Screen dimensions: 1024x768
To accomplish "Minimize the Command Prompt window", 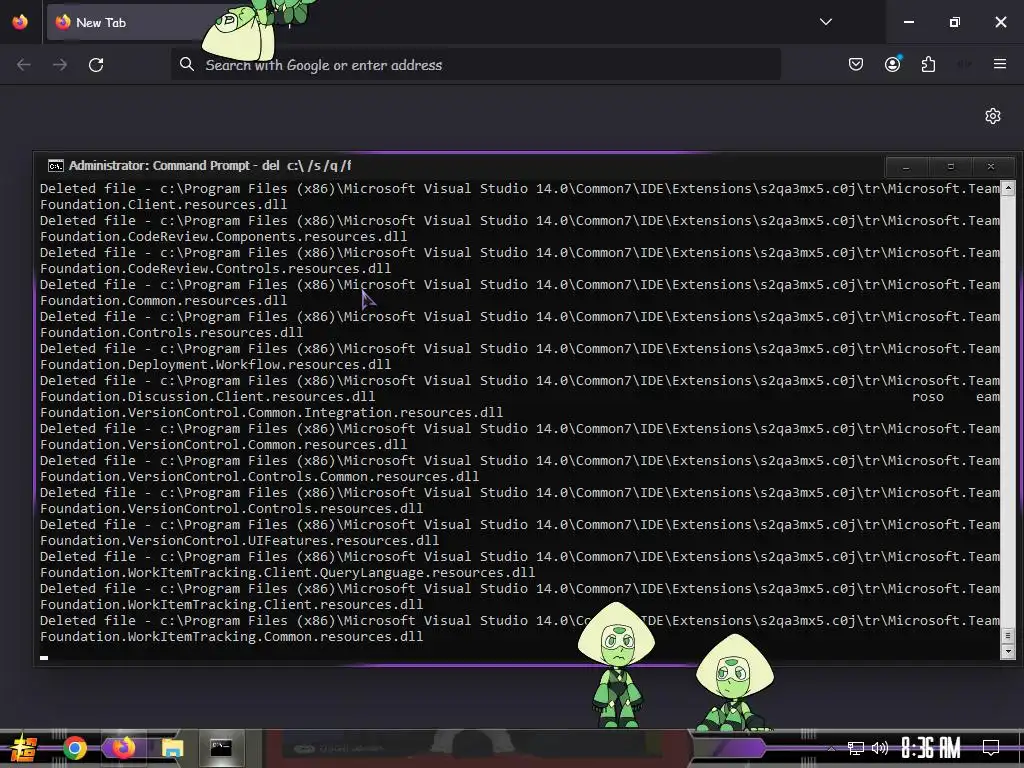I will click(x=906, y=167).
